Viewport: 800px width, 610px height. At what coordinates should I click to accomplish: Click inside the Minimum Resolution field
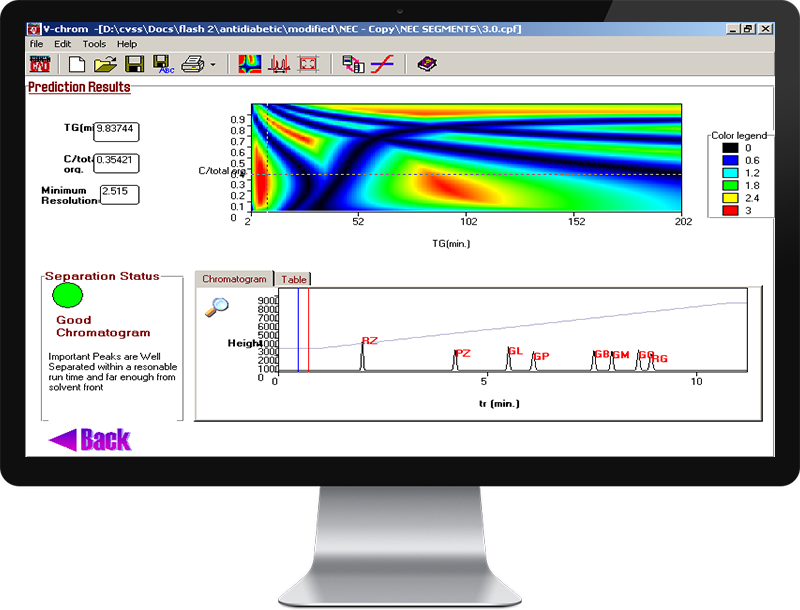[119, 195]
